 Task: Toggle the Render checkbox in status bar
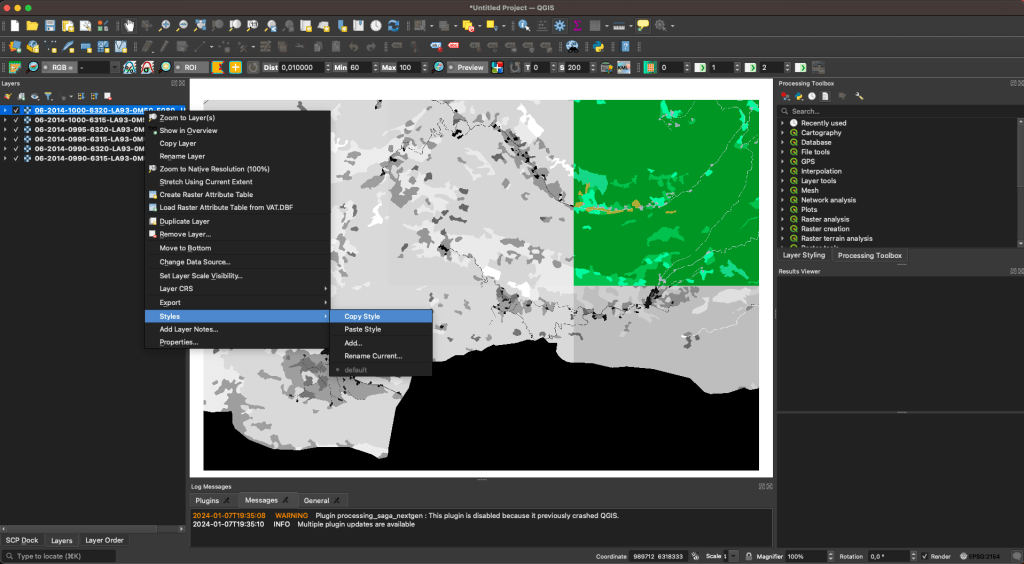[925, 556]
